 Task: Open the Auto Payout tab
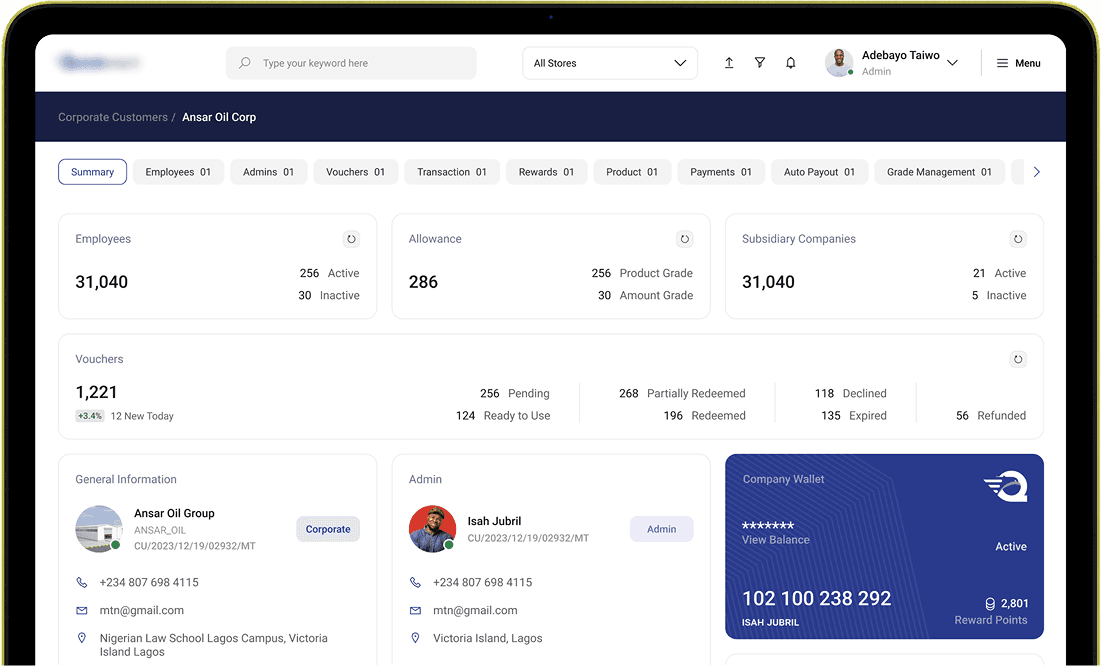click(x=819, y=172)
